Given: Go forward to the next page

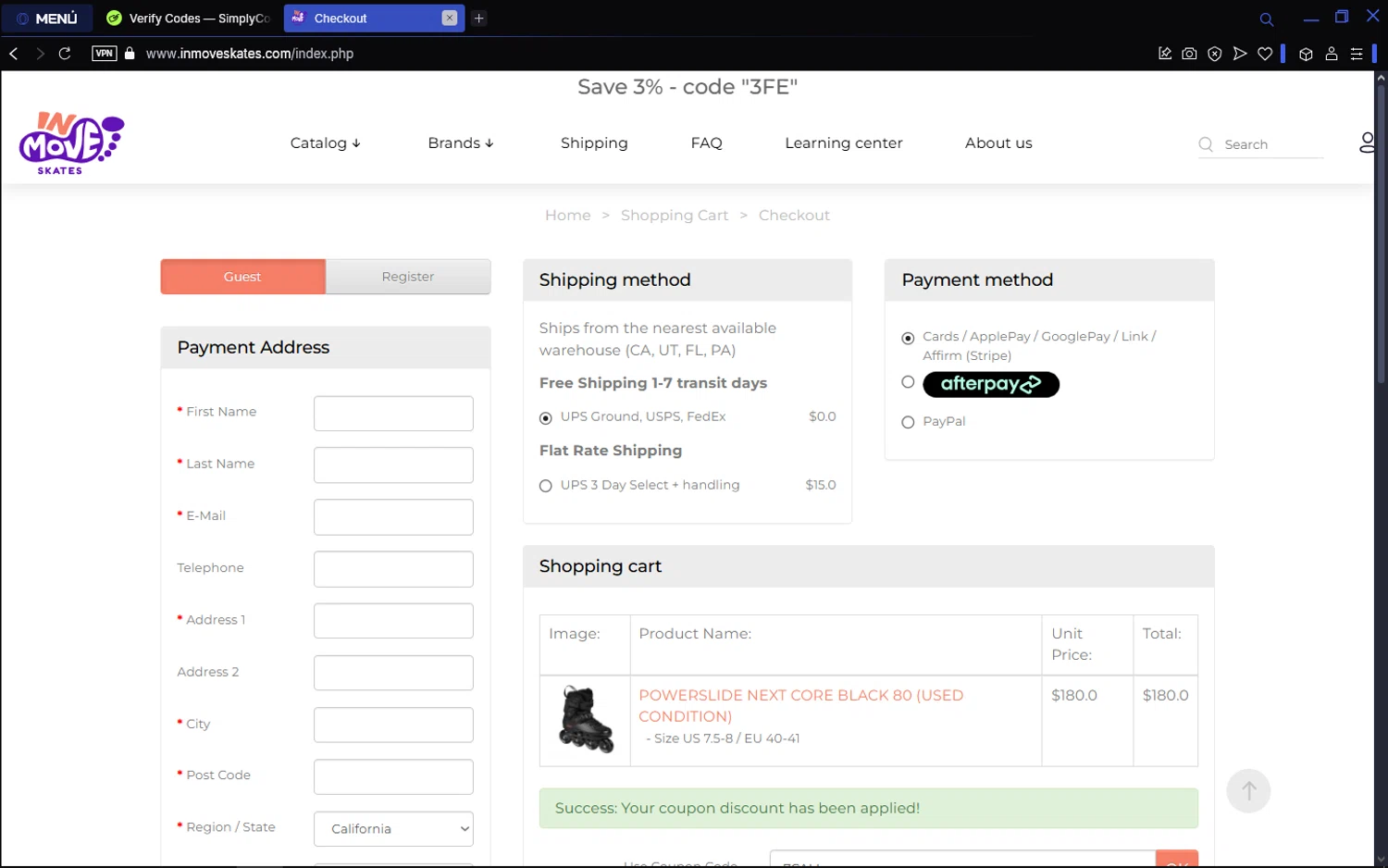Looking at the screenshot, I should [40, 54].
